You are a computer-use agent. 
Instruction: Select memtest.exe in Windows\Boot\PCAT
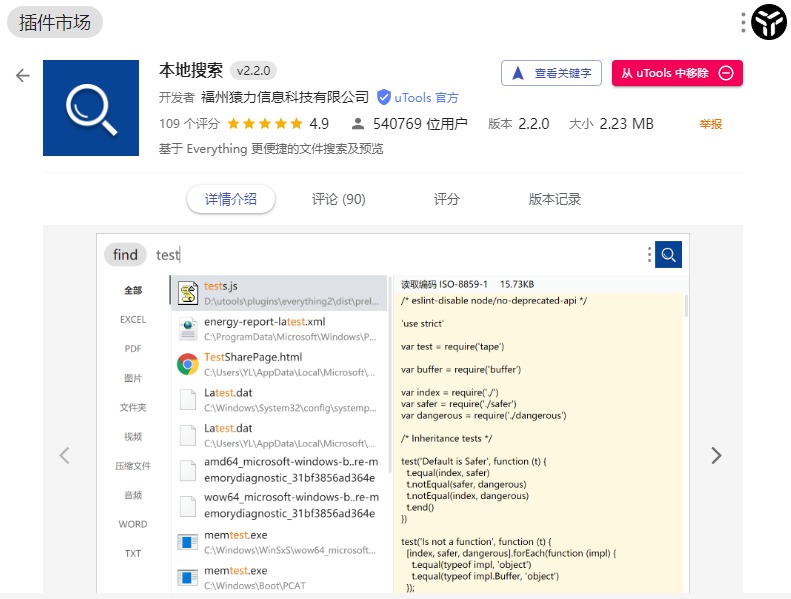[x=279, y=578]
